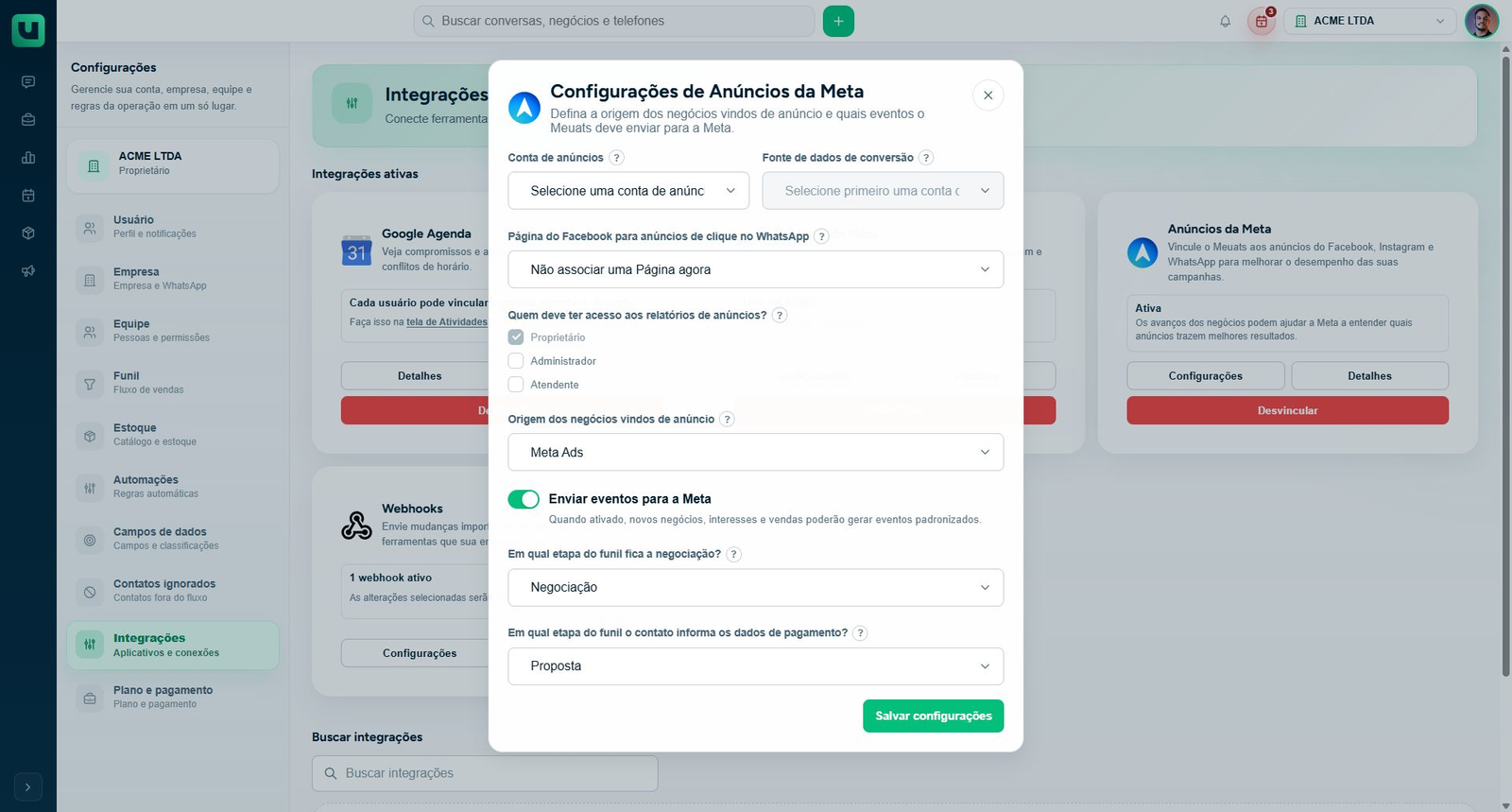Open the user profile avatar
Image resolution: width=1512 pixels, height=812 pixels.
[x=1482, y=21]
